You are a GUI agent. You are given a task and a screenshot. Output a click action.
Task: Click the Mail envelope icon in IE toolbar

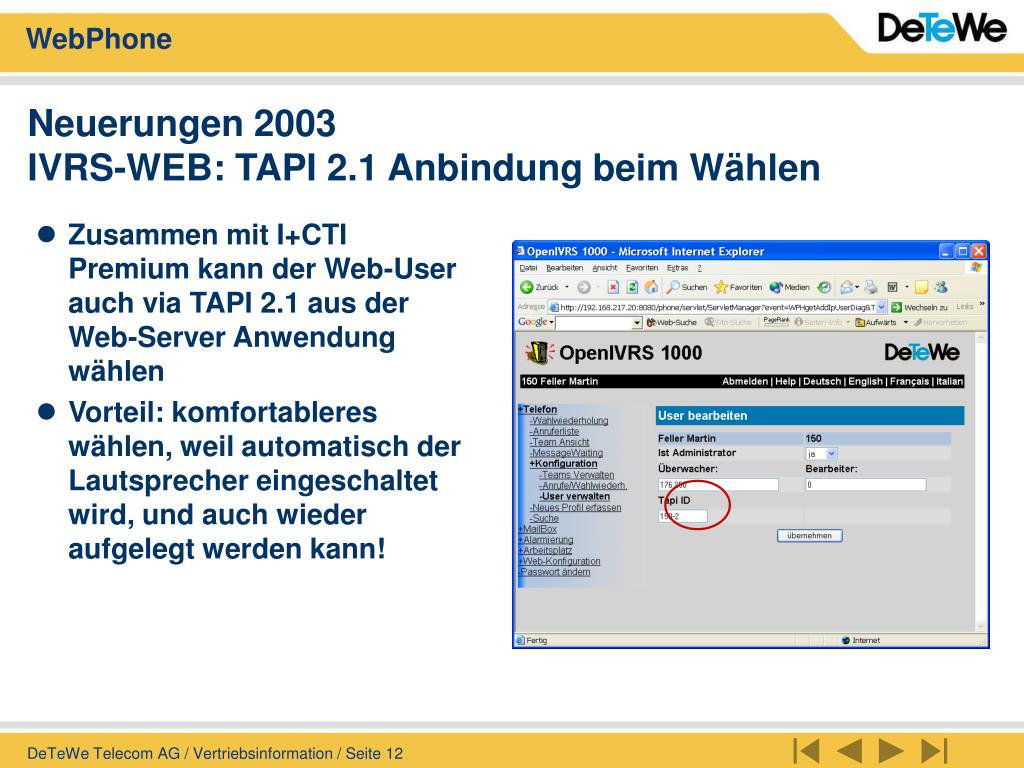pos(846,287)
